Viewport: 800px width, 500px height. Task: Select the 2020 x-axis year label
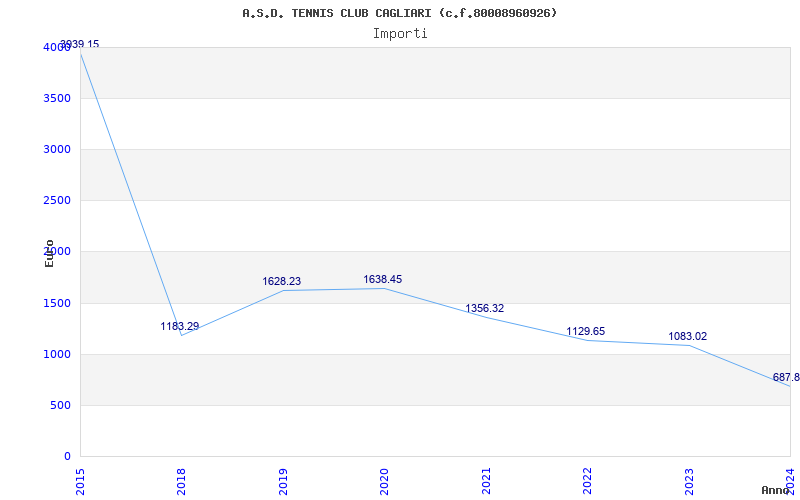pyautogui.click(x=385, y=480)
